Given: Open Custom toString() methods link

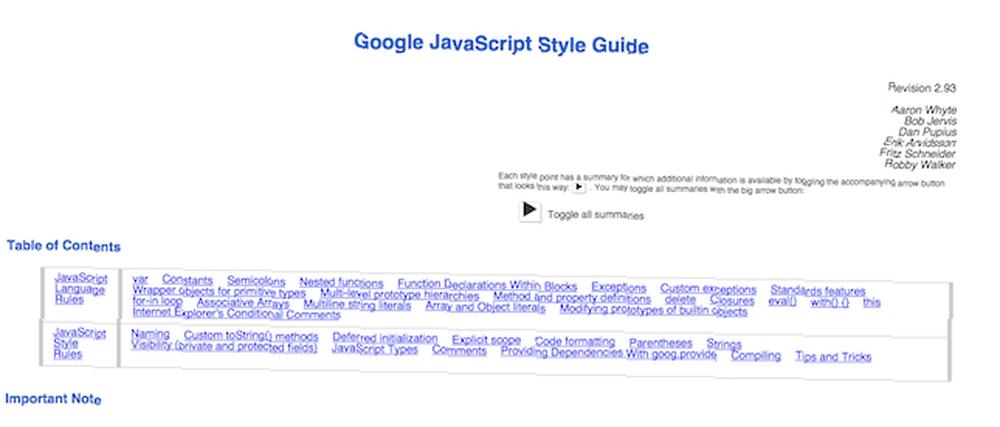Looking at the screenshot, I should (x=251, y=336).
